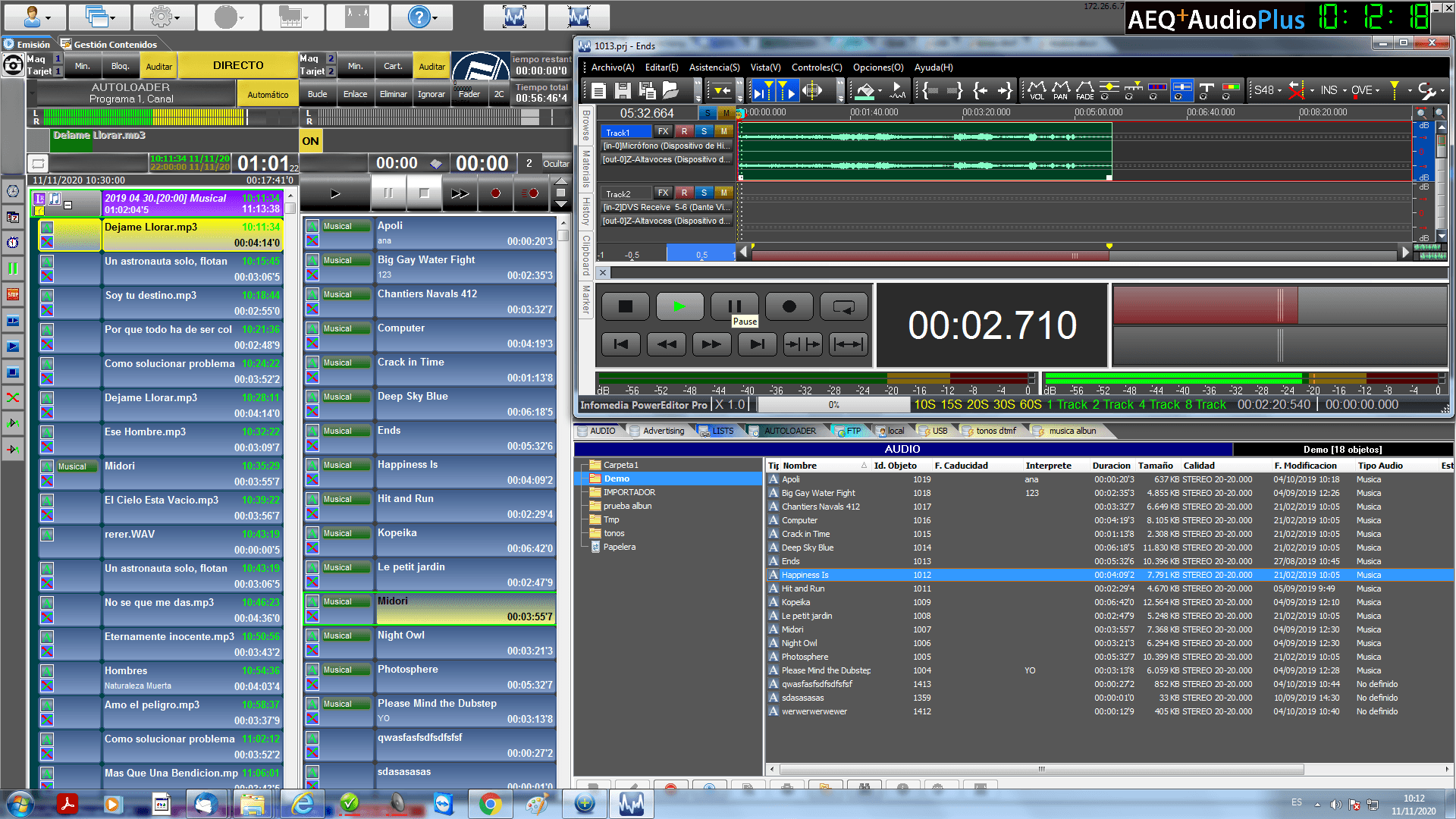Click the New document icon in PowerEditor toolbar
The width and height of the screenshot is (1456, 819).
click(x=598, y=91)
